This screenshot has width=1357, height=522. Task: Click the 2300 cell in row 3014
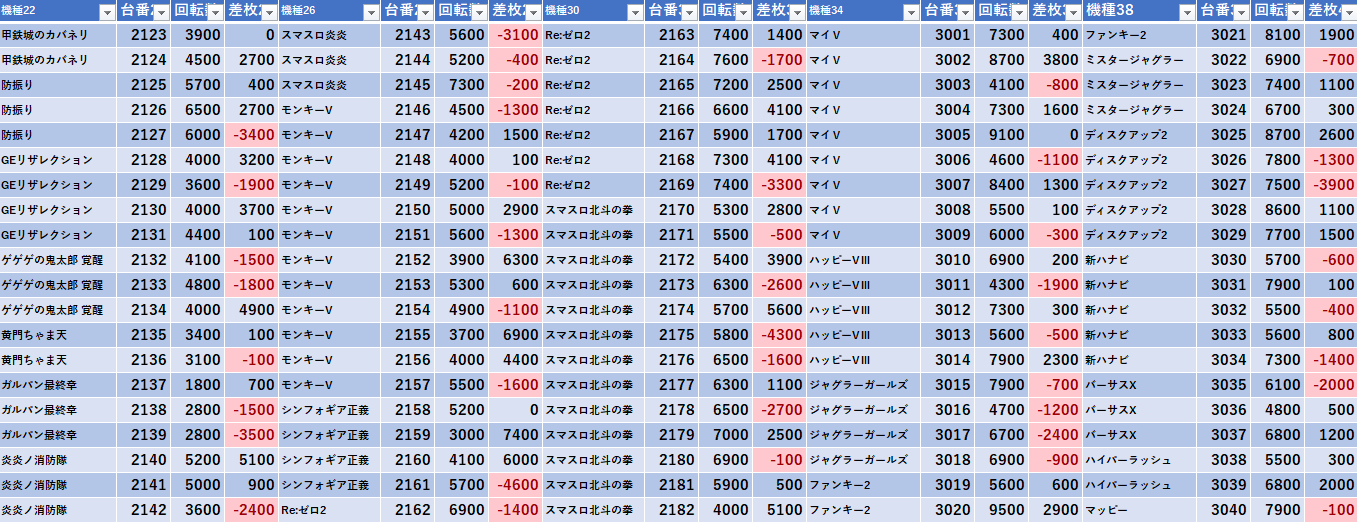(1055, 360)
